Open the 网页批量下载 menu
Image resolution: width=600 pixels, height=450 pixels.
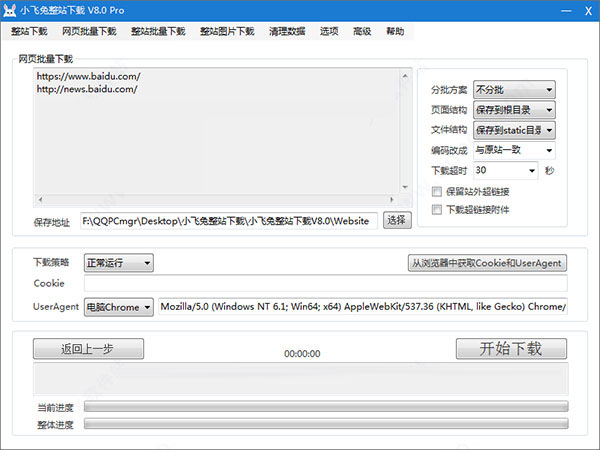point(89,31)
